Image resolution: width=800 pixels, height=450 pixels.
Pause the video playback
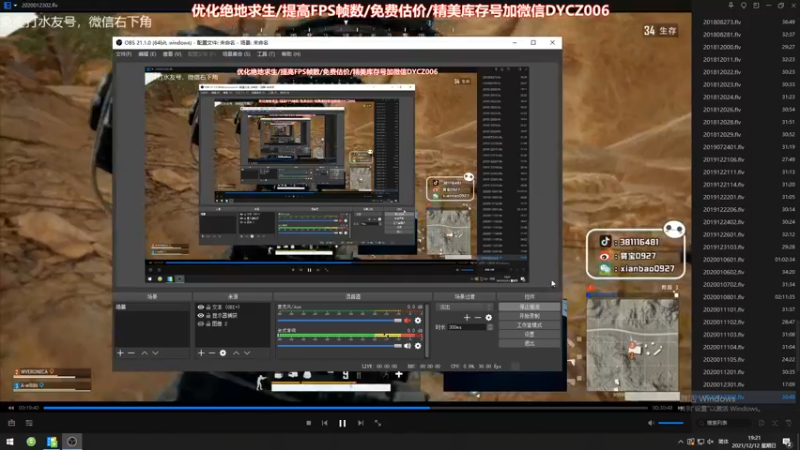point(342,423)
